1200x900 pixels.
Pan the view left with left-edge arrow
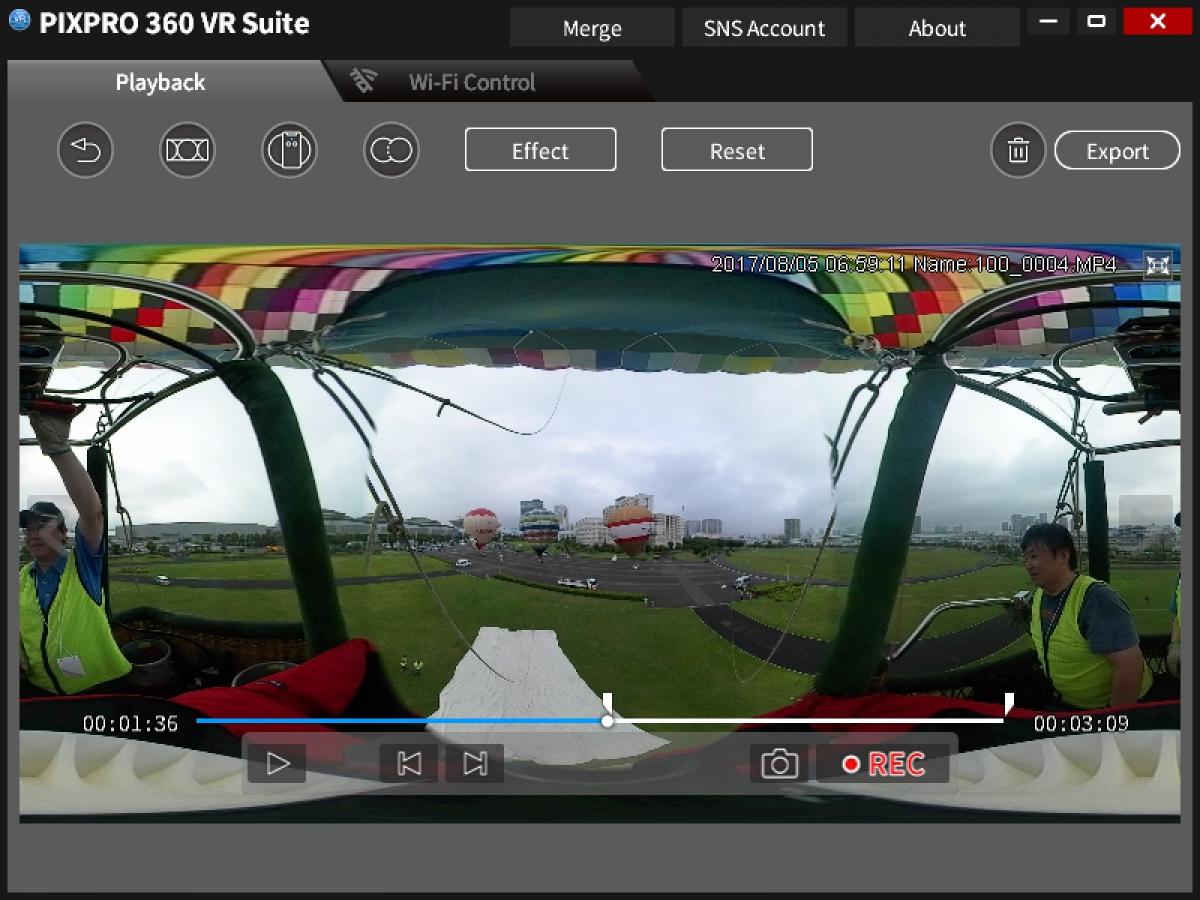pos(52,525)
